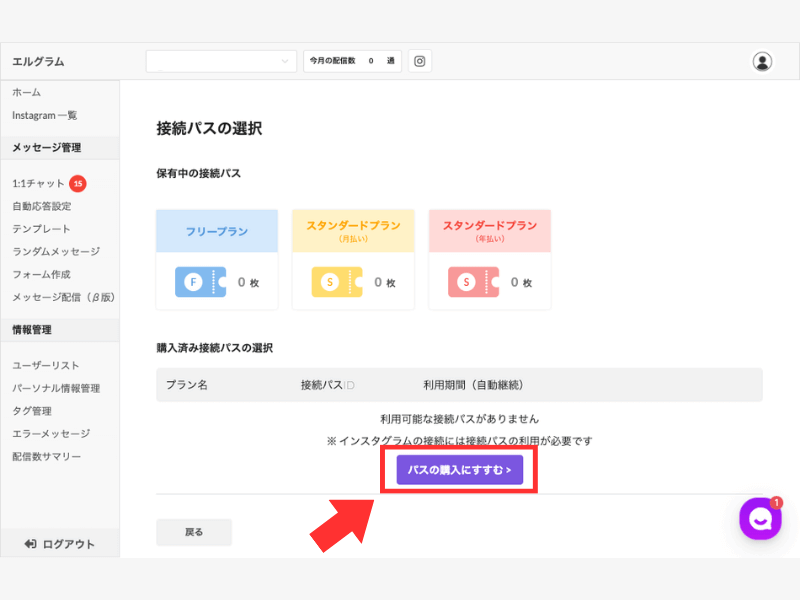Click the 戻る button
This screenshot has height=600, width=800.
(194, 532)
